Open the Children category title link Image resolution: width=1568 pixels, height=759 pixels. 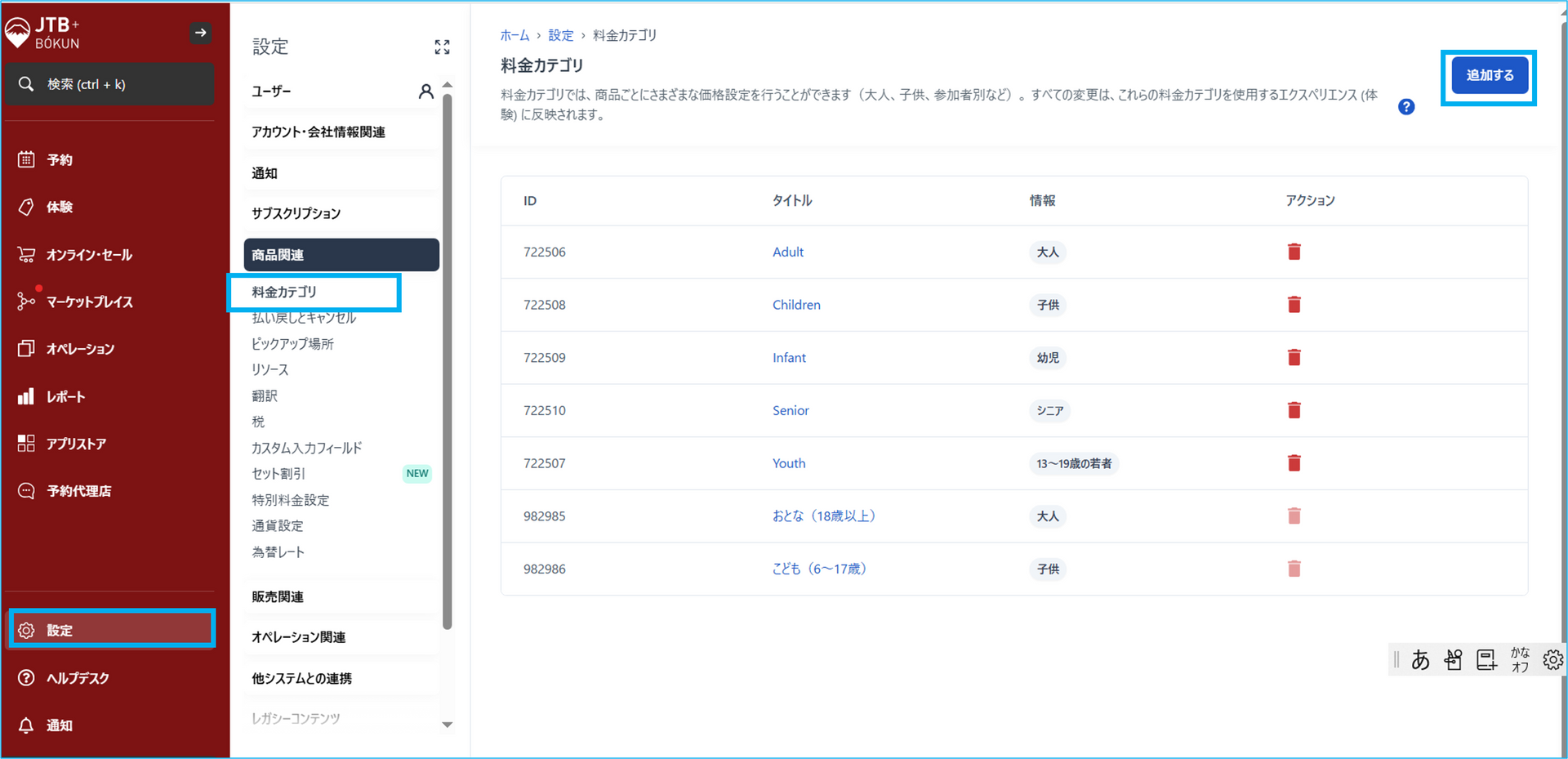[x=796, y=305]
